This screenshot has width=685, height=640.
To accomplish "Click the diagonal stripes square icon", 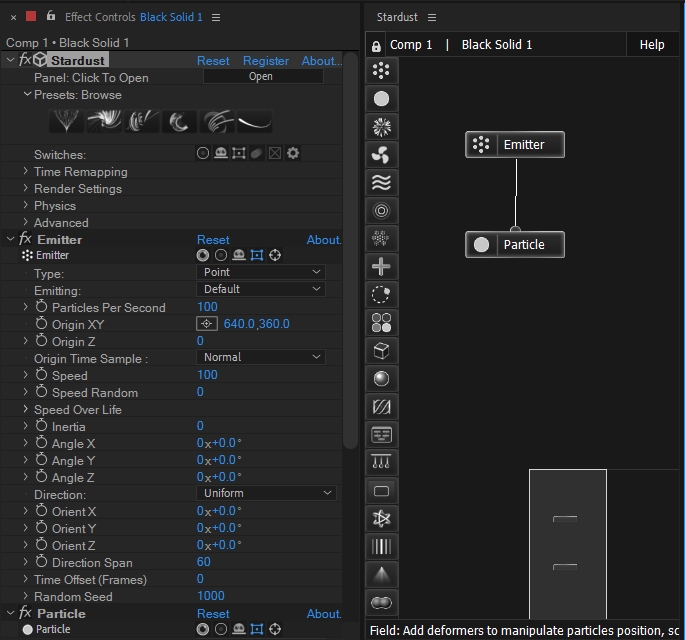I will tap(381, 407).
